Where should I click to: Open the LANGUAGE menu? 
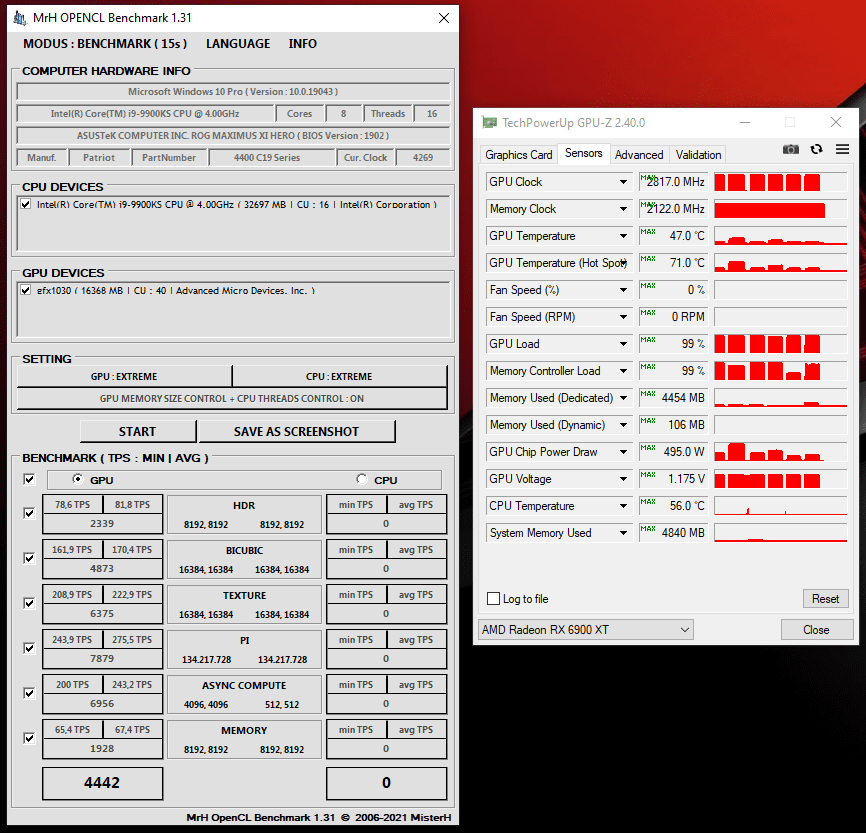[x=238, y=44]
